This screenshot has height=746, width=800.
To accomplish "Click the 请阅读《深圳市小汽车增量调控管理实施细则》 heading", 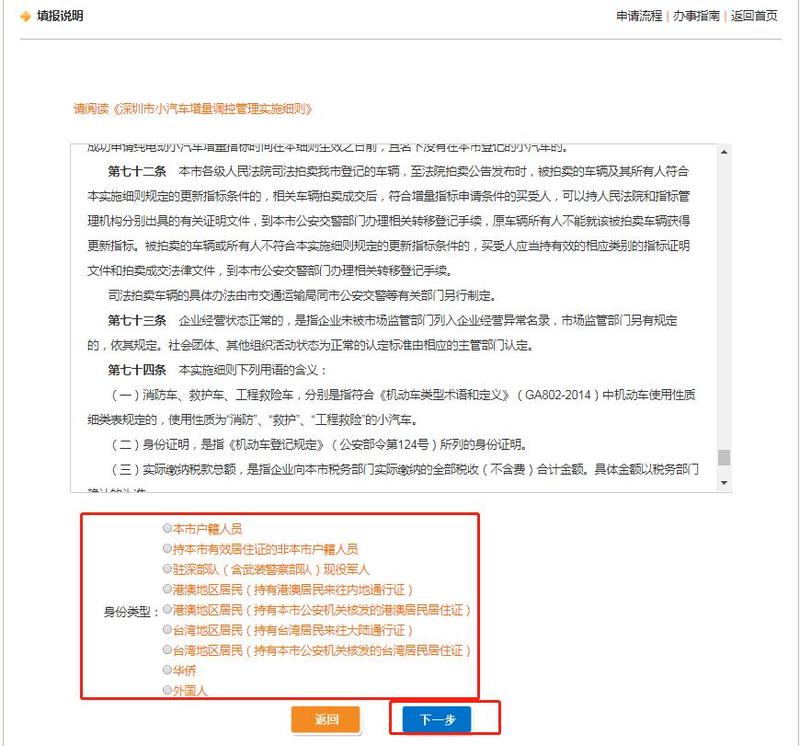I will coord(194,108).
